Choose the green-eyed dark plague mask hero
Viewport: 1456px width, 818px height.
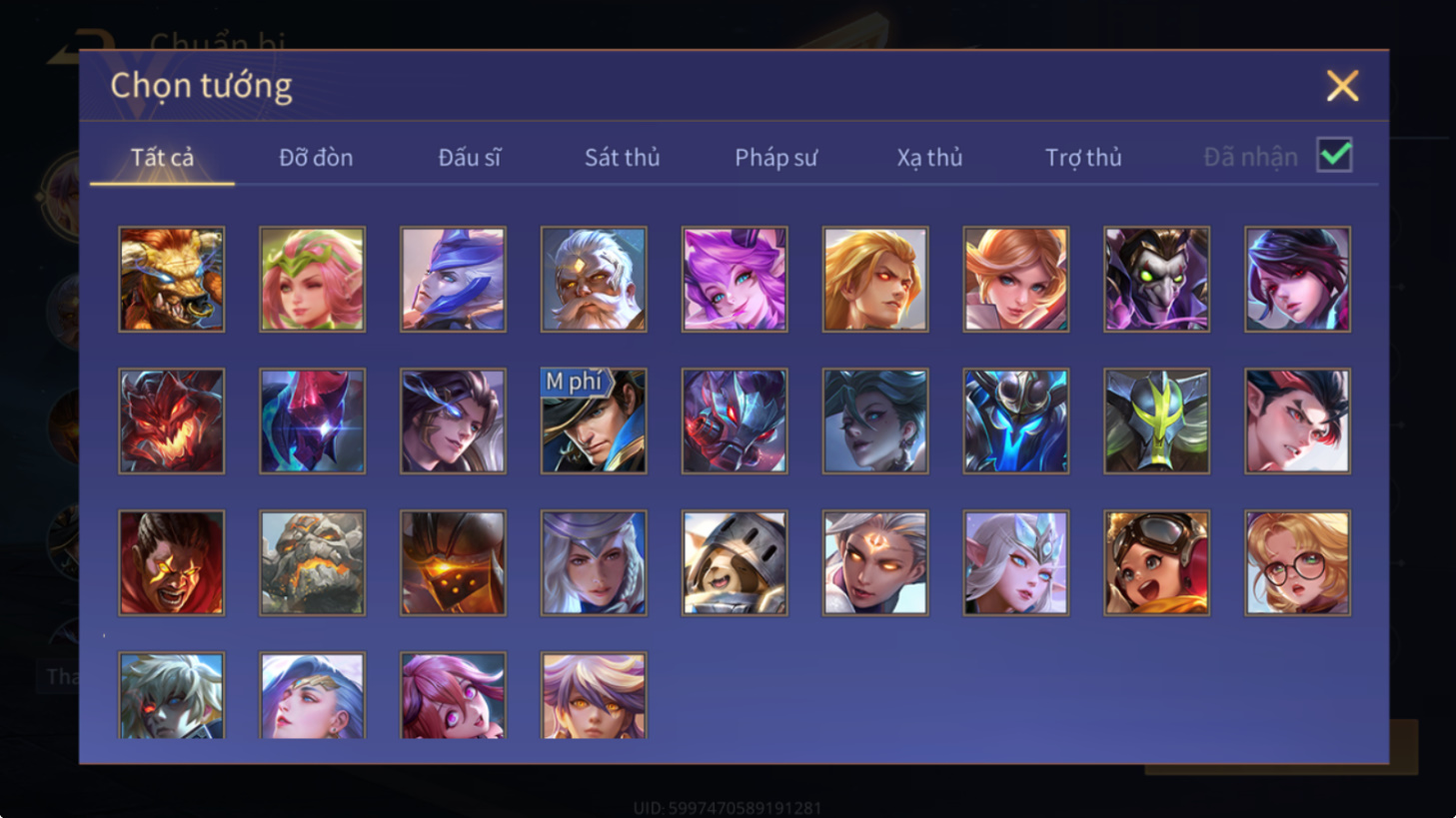[x=1156, y=279]
